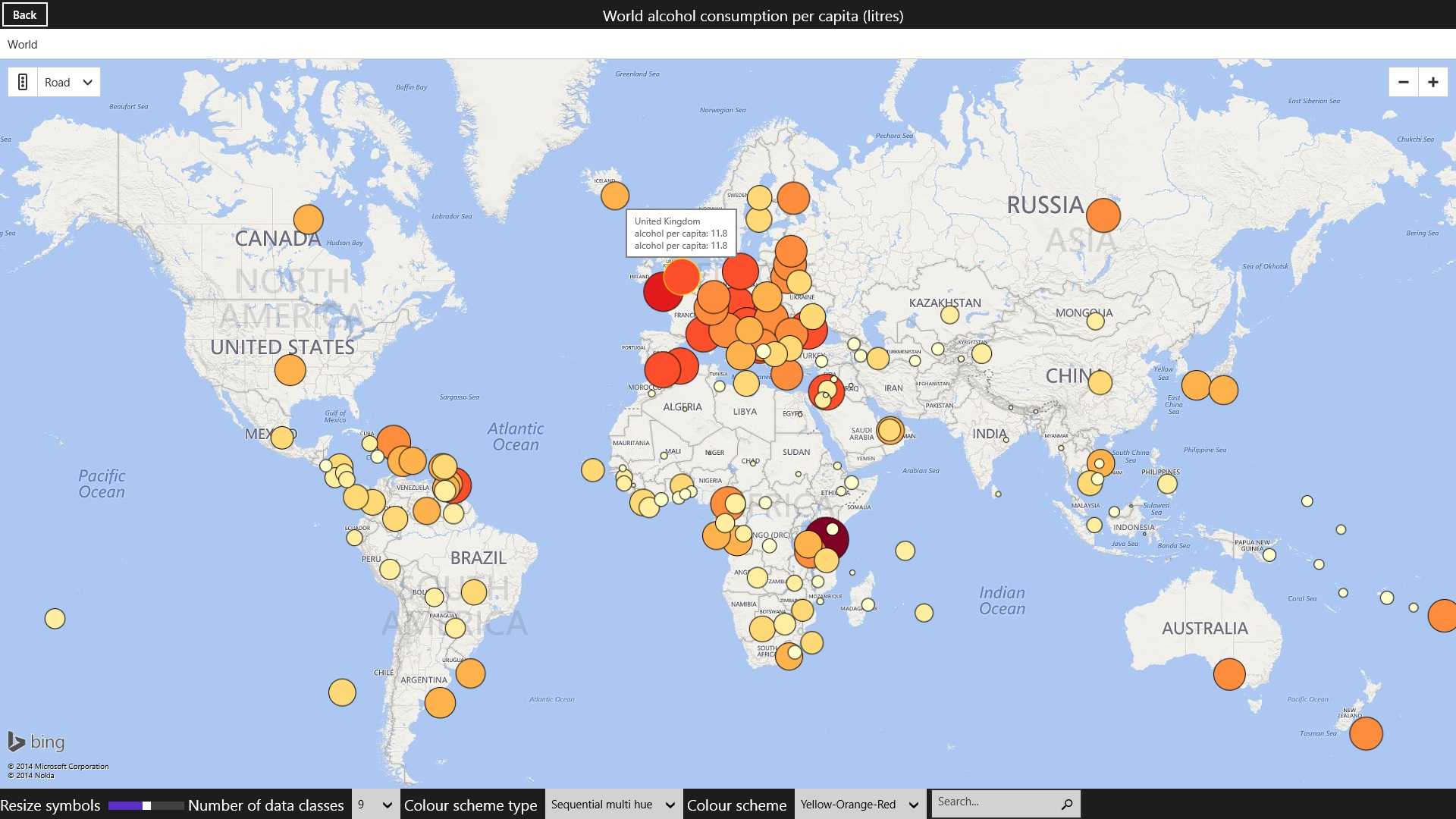Expand the Number of data classes dropdown
The width and height of the screenshot is (1456, 819).
(375, 805)
